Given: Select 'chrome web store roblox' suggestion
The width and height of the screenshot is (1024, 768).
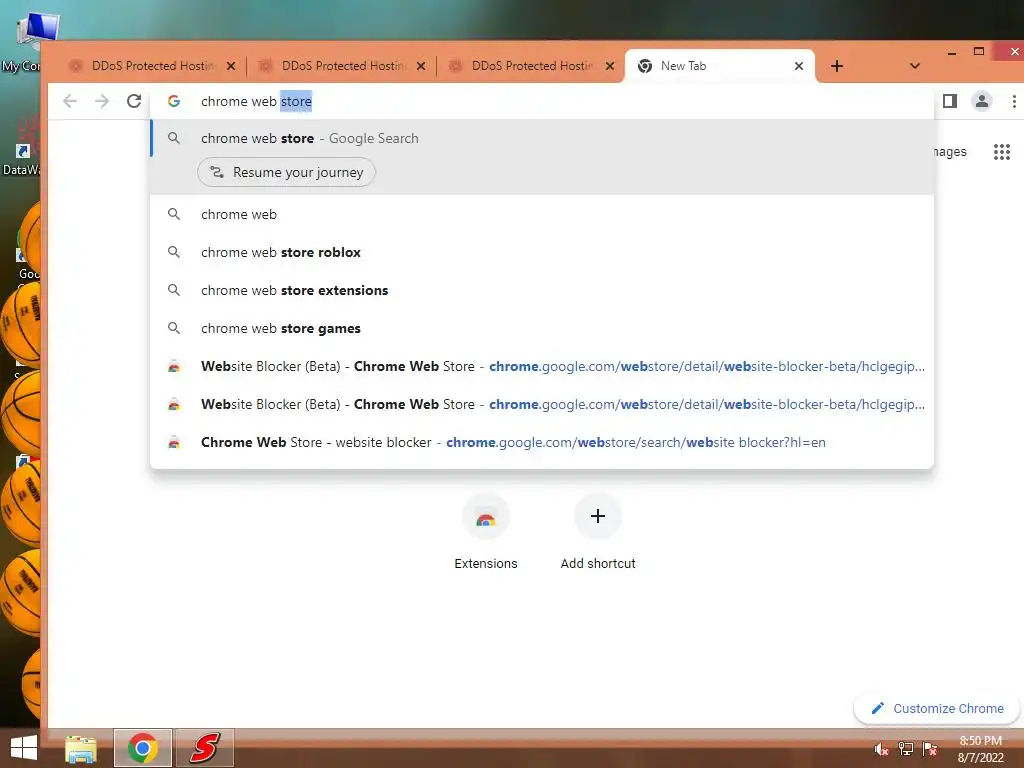Looking at the screenshot, I should point(542,252).
